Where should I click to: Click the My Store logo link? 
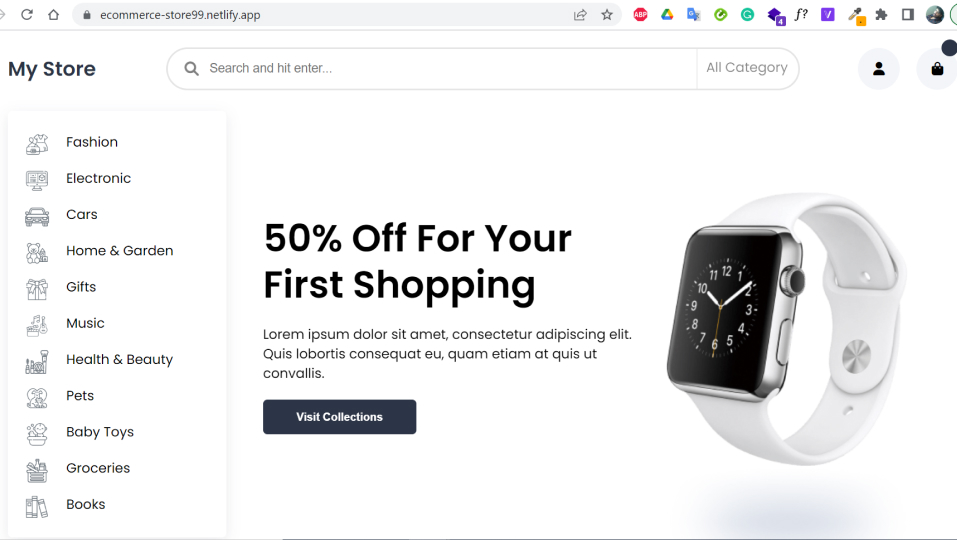(52, 69)
